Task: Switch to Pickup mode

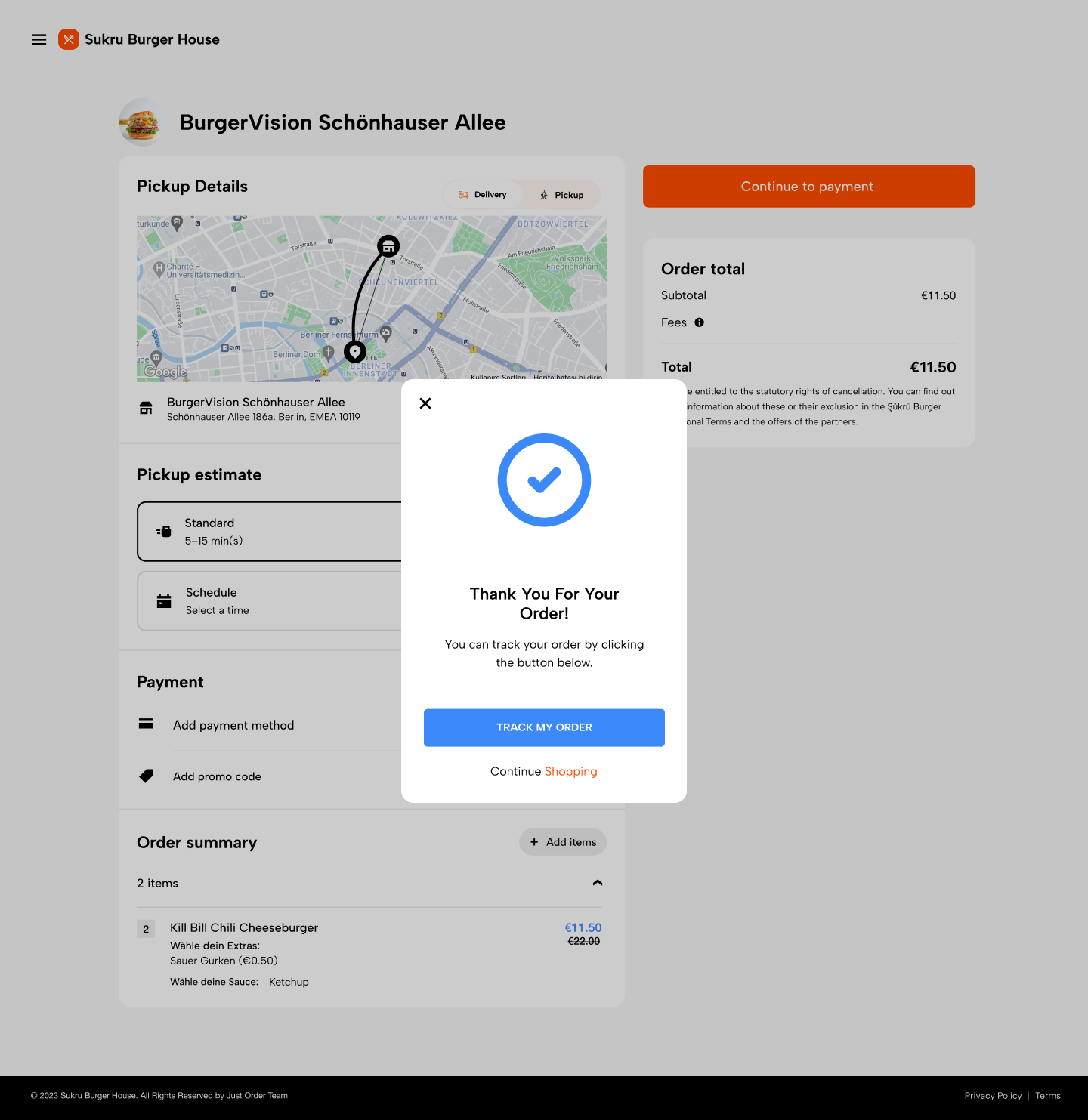Action: point(562,195)
